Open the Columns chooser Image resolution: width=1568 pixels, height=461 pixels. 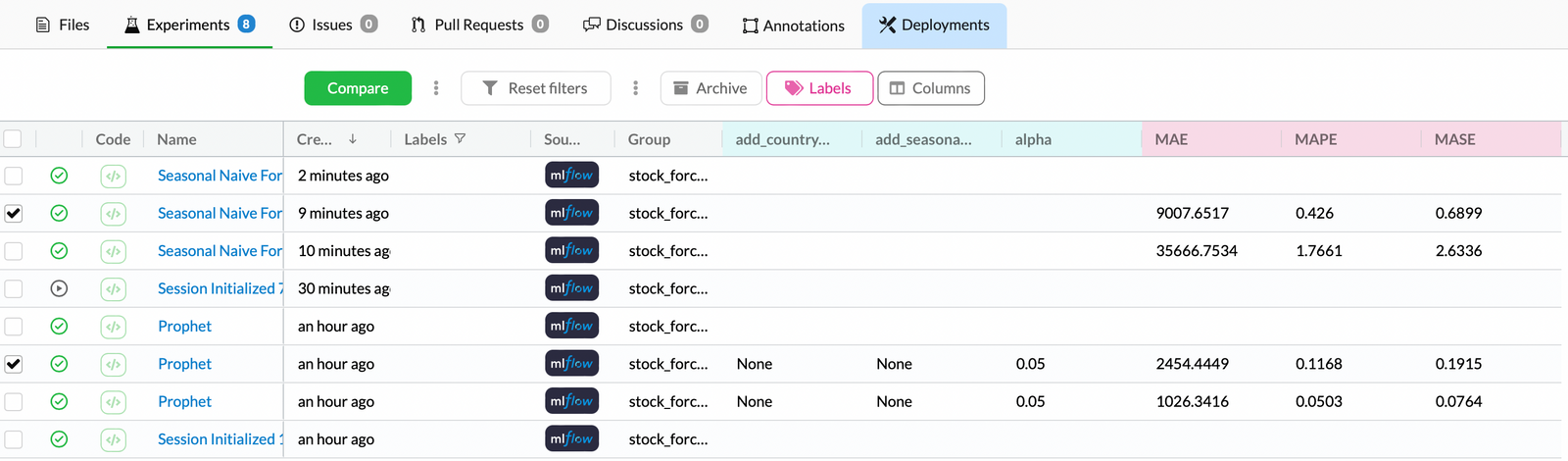pyautogui.click(x=930, y=88)
